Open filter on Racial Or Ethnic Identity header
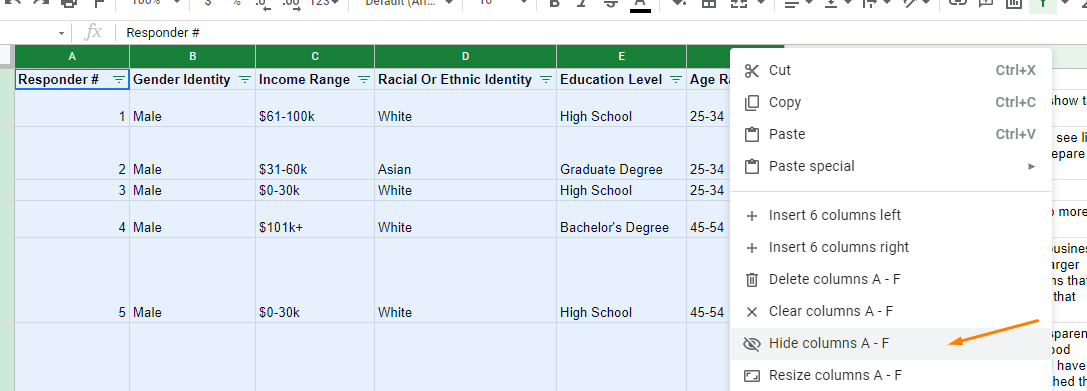The height and width of the screenshot is (391, 1087). pos(546,80)
